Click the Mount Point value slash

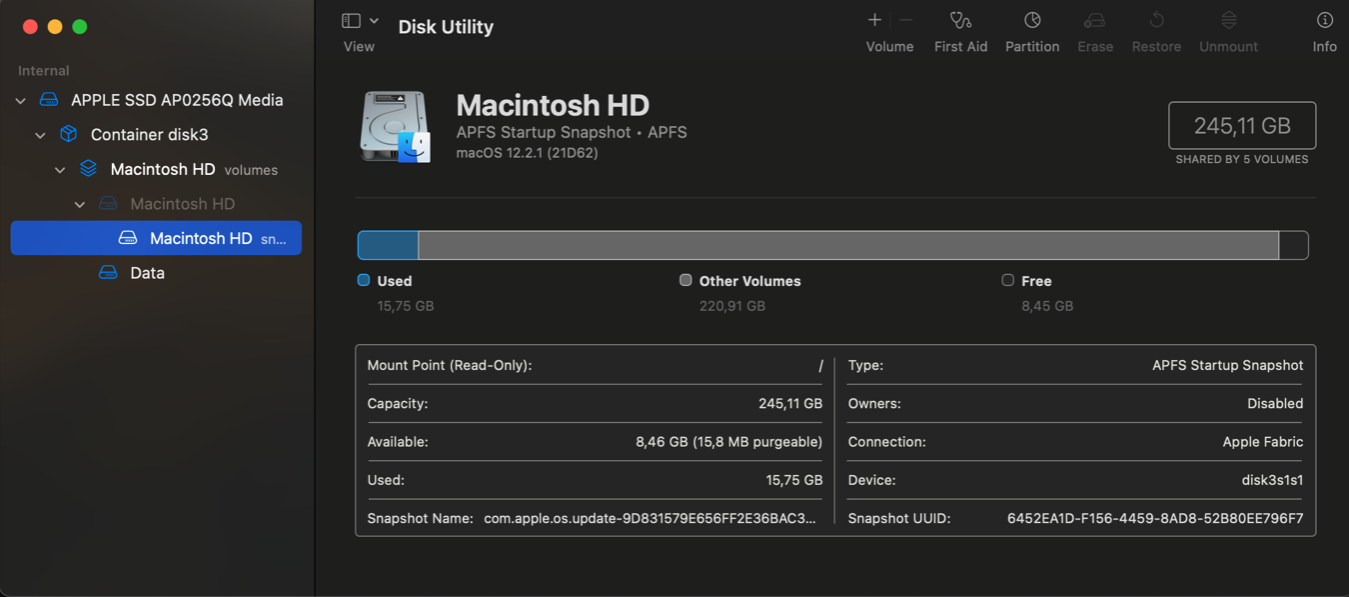tap(820, 366)
